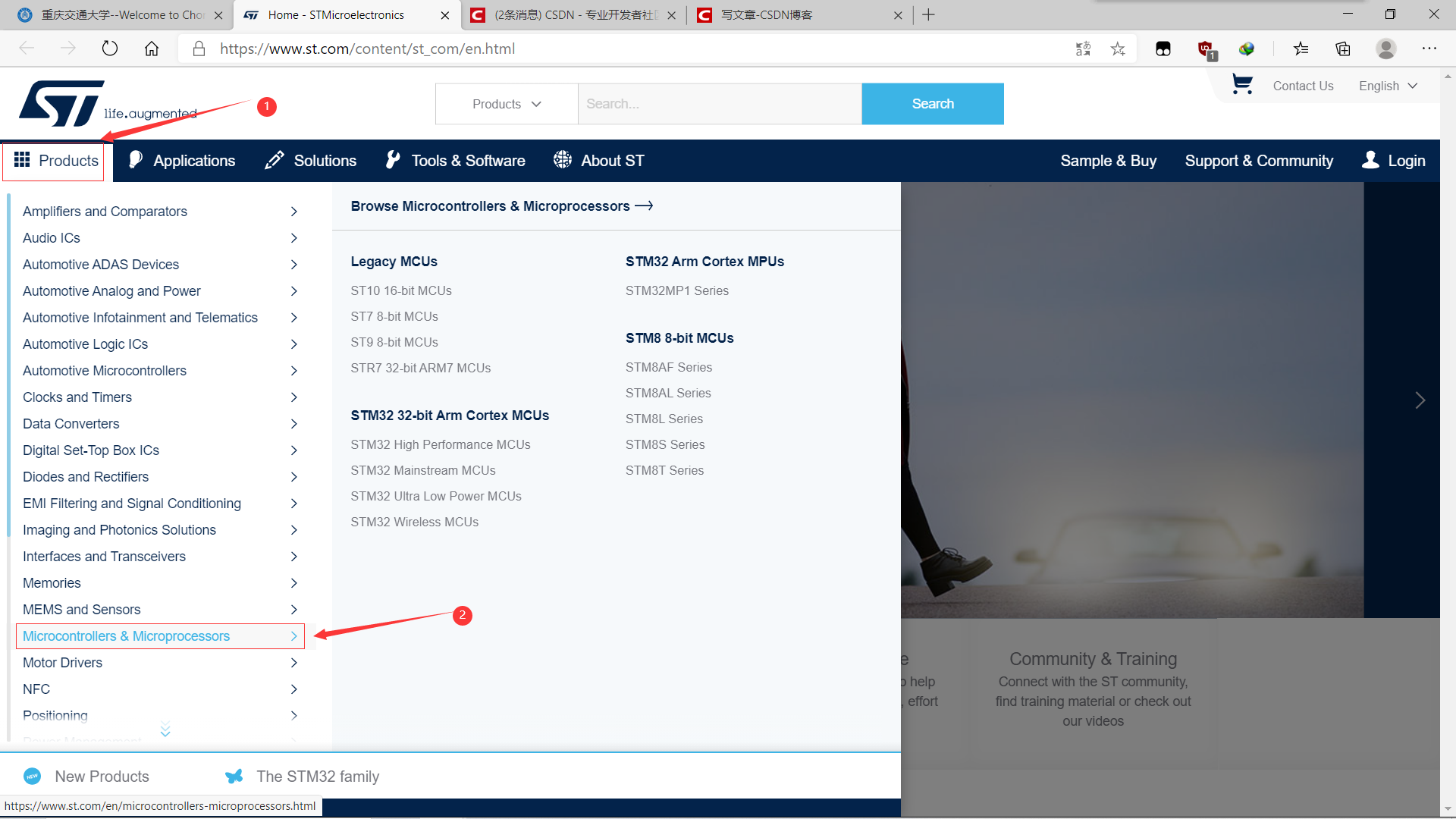Screen dimensions: 1456x819
Task: Click the browser refresh icon
Action: pyautogui.click(x=110, y=49)
